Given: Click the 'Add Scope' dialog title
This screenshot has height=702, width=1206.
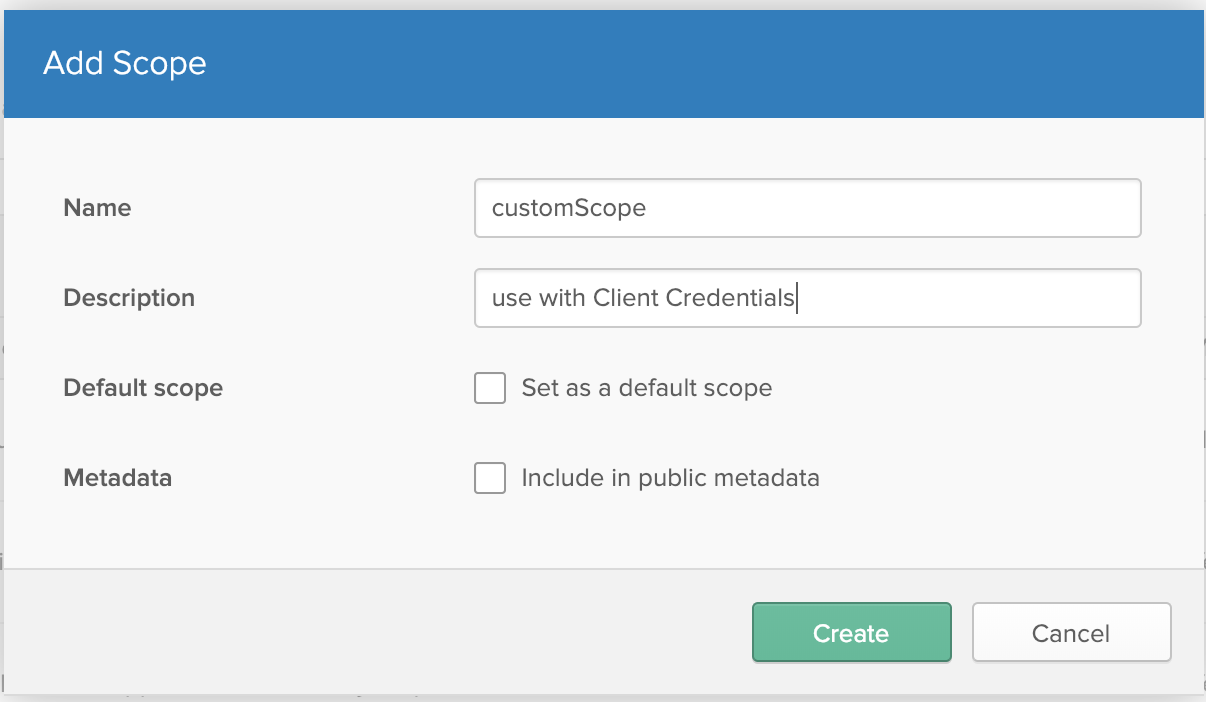Looking at the screenshot, I should pyautogui.click(x=125, y=63).
